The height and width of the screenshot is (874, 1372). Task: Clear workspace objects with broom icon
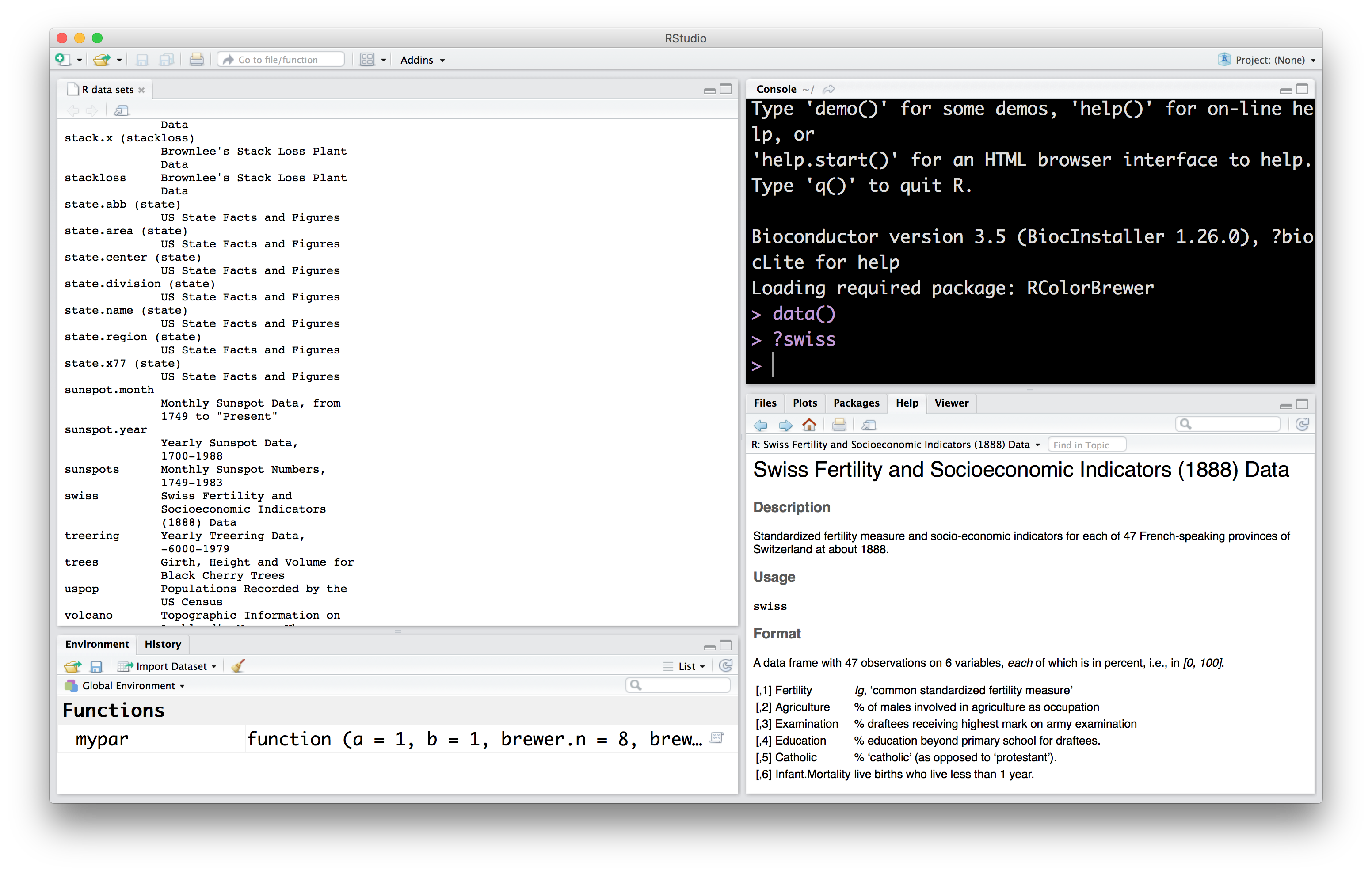[238, 665]
